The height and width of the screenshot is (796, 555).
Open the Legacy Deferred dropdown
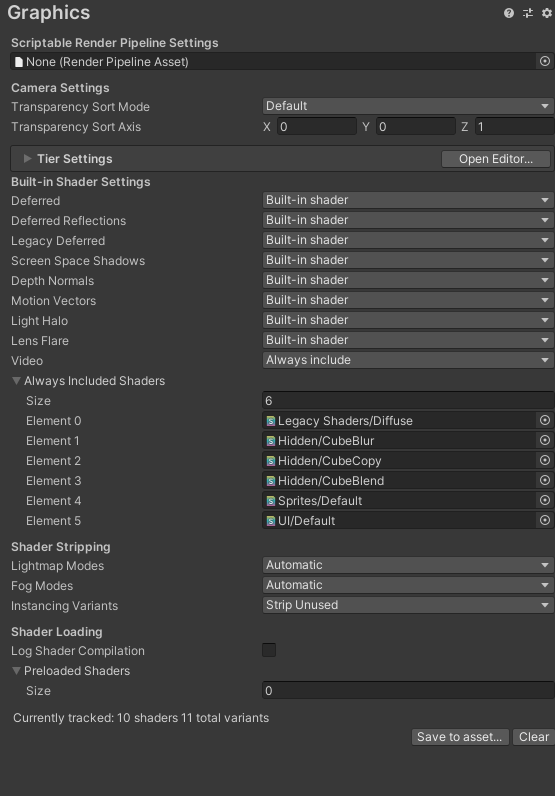(x=408, y=240)
